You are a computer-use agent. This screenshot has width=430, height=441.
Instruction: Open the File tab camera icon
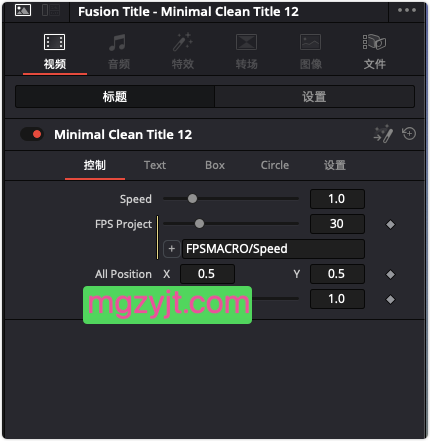click(x=374, y=42)
